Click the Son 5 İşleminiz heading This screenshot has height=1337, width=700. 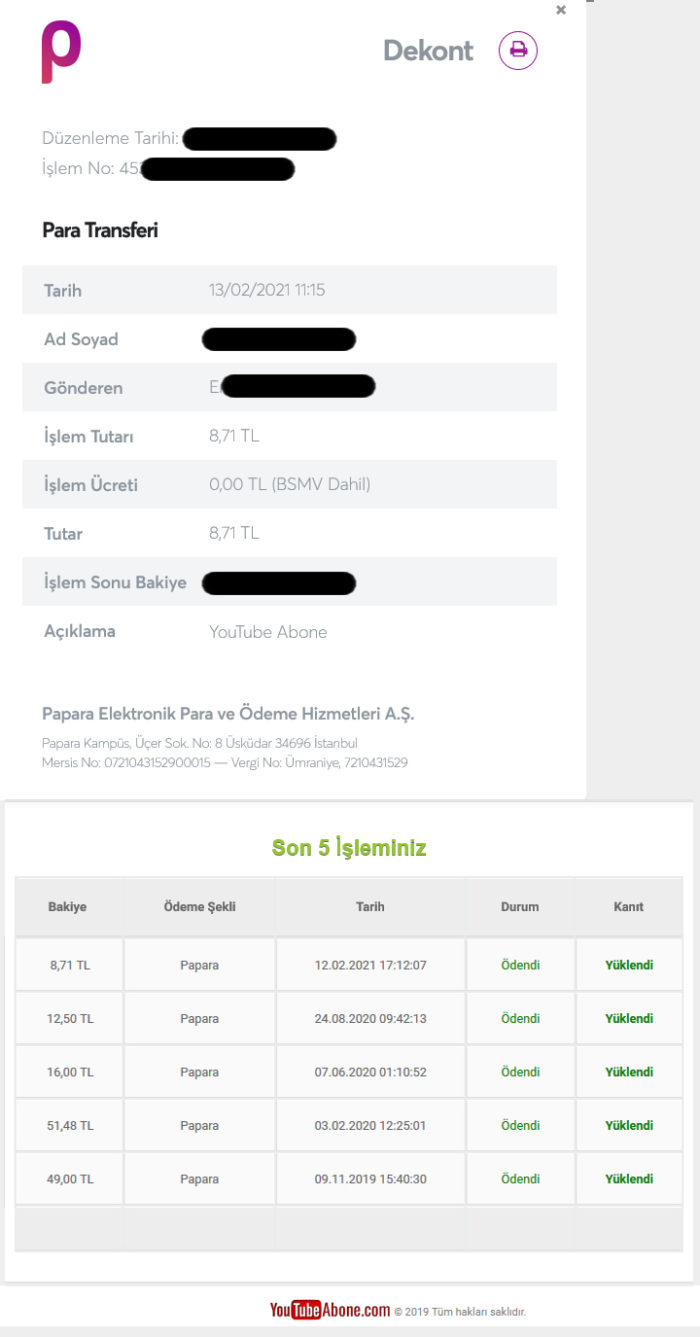[x=349, y=848]
